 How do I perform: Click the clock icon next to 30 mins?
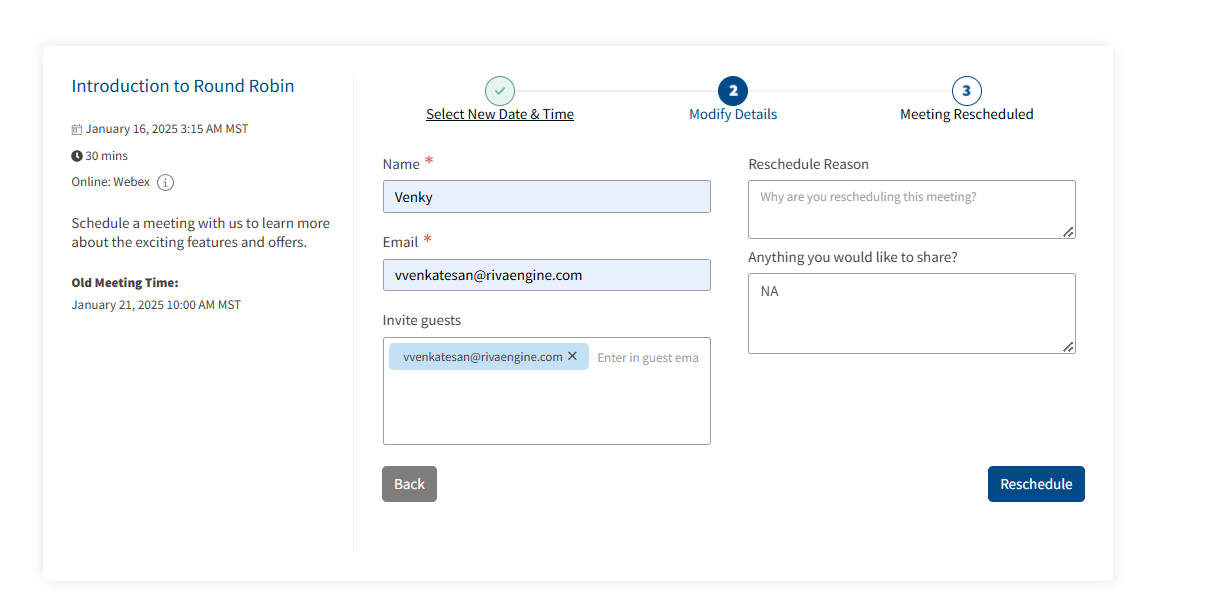click(x=77, y=156)
